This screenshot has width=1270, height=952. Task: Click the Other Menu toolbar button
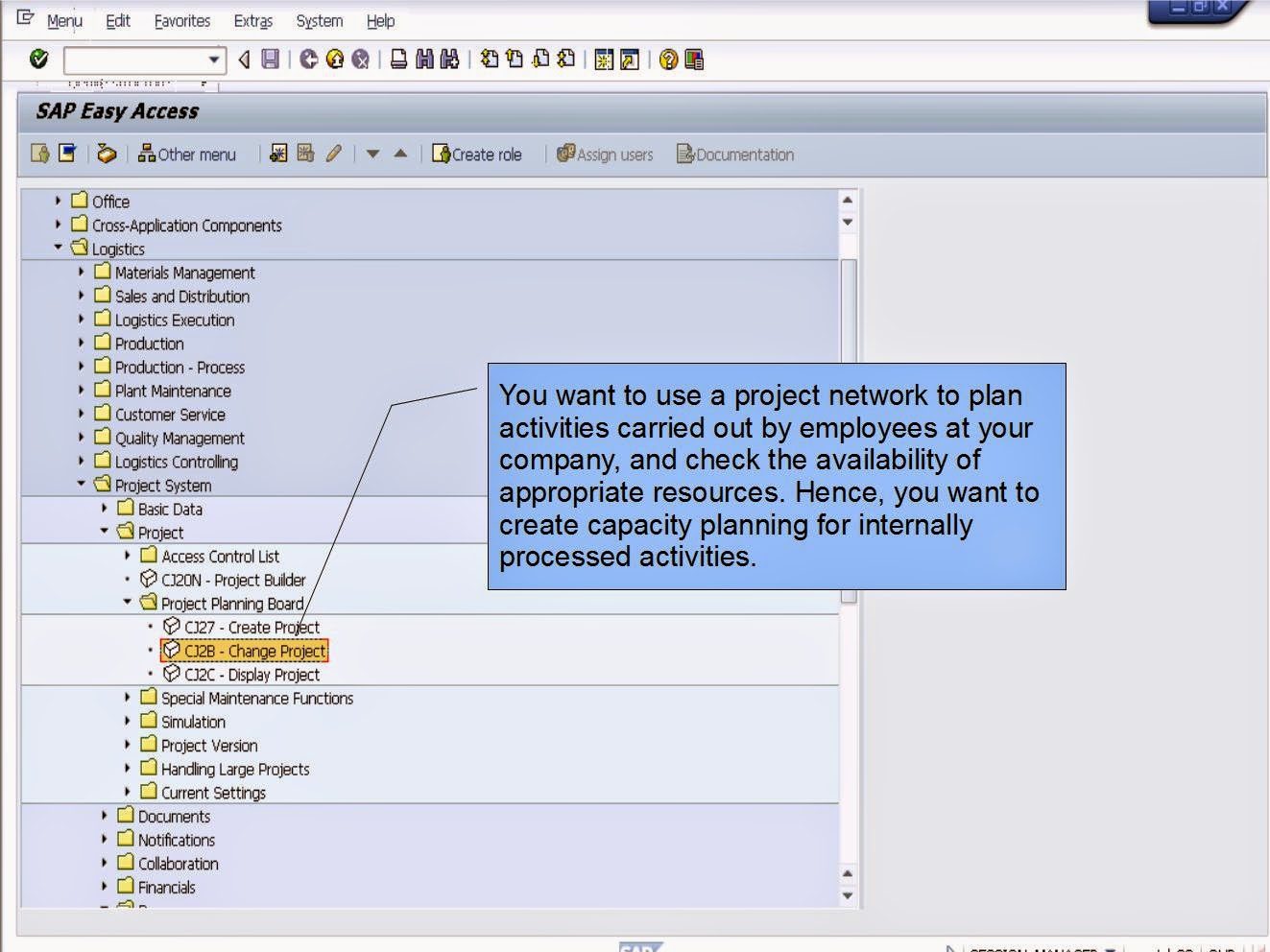point(189,154)
